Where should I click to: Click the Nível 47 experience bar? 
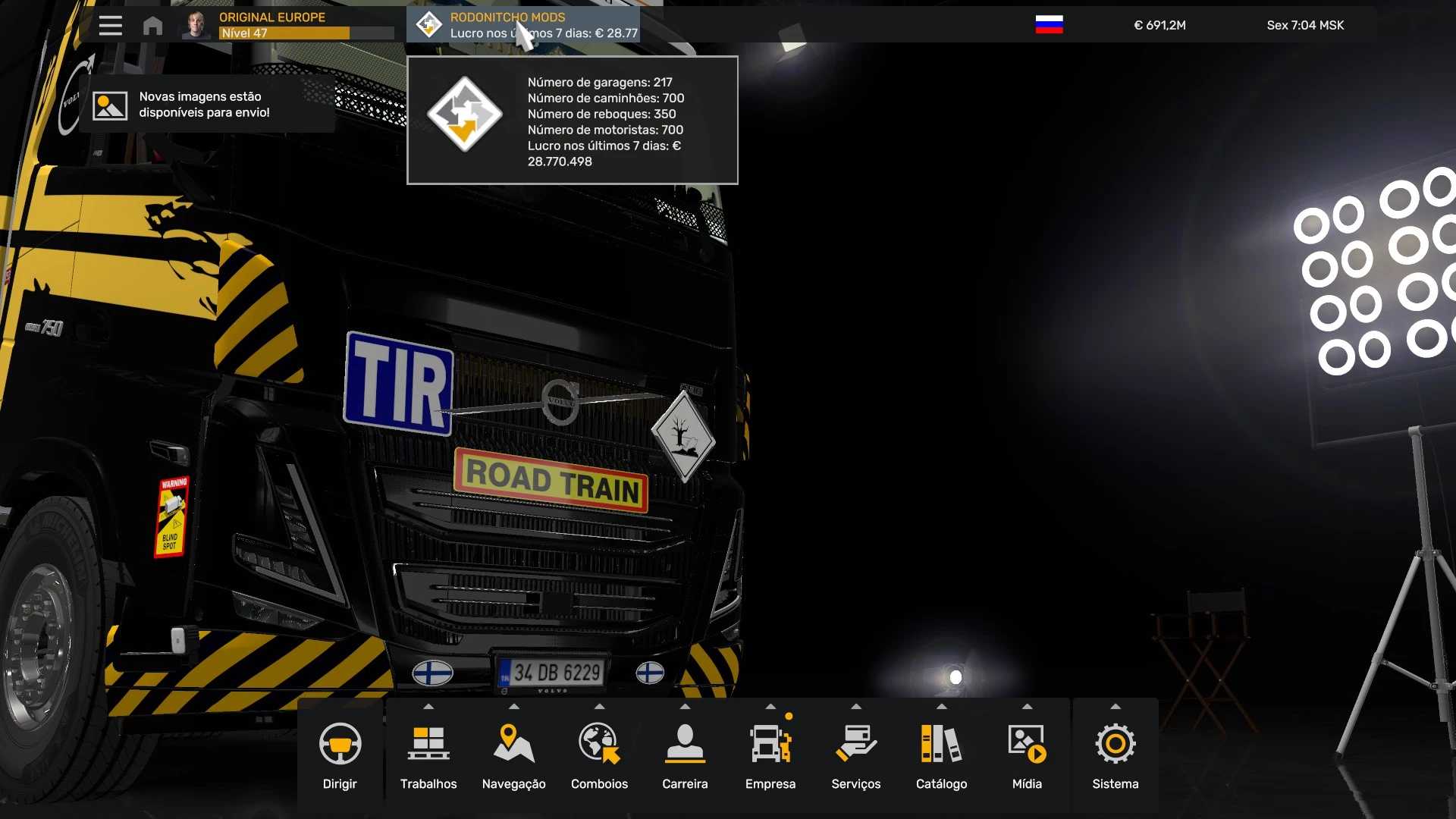tap(306, 33)
